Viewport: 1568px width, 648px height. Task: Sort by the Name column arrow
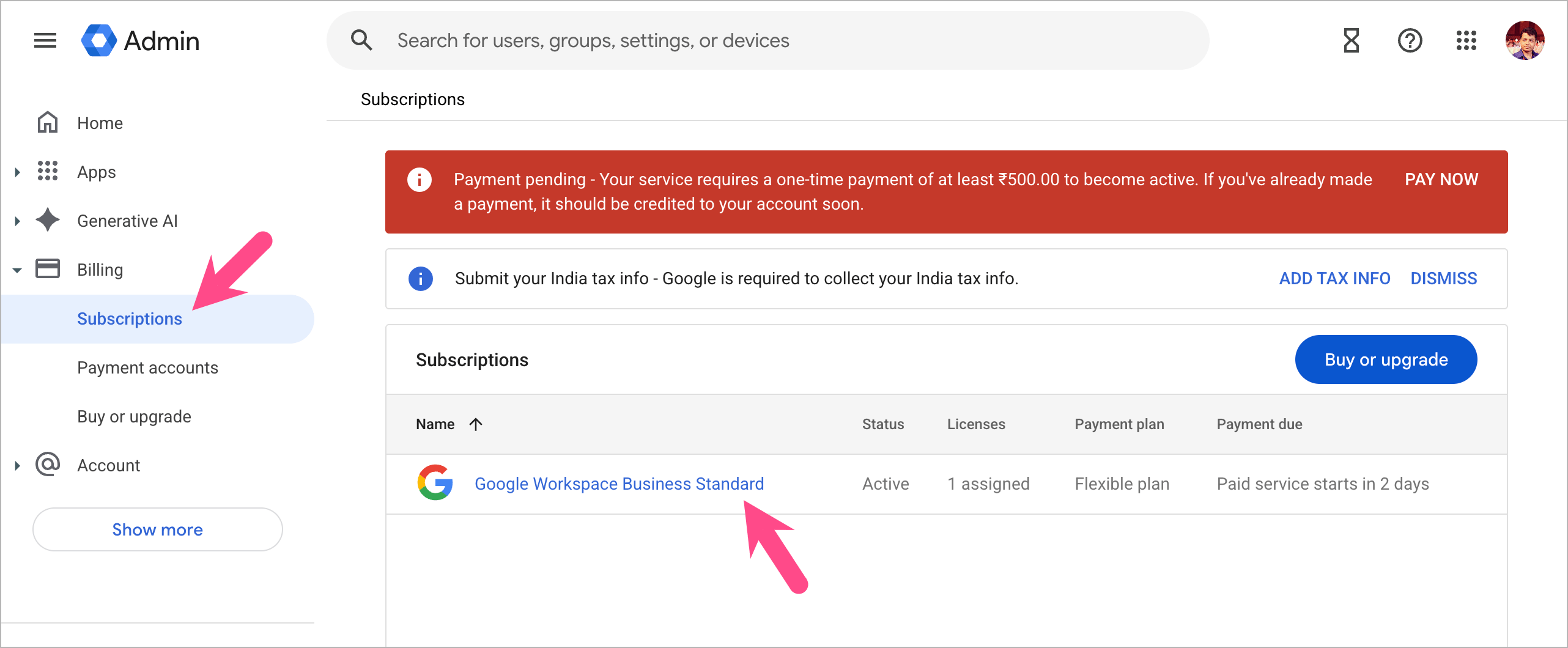pyautogui.click(x=476, y=424)
